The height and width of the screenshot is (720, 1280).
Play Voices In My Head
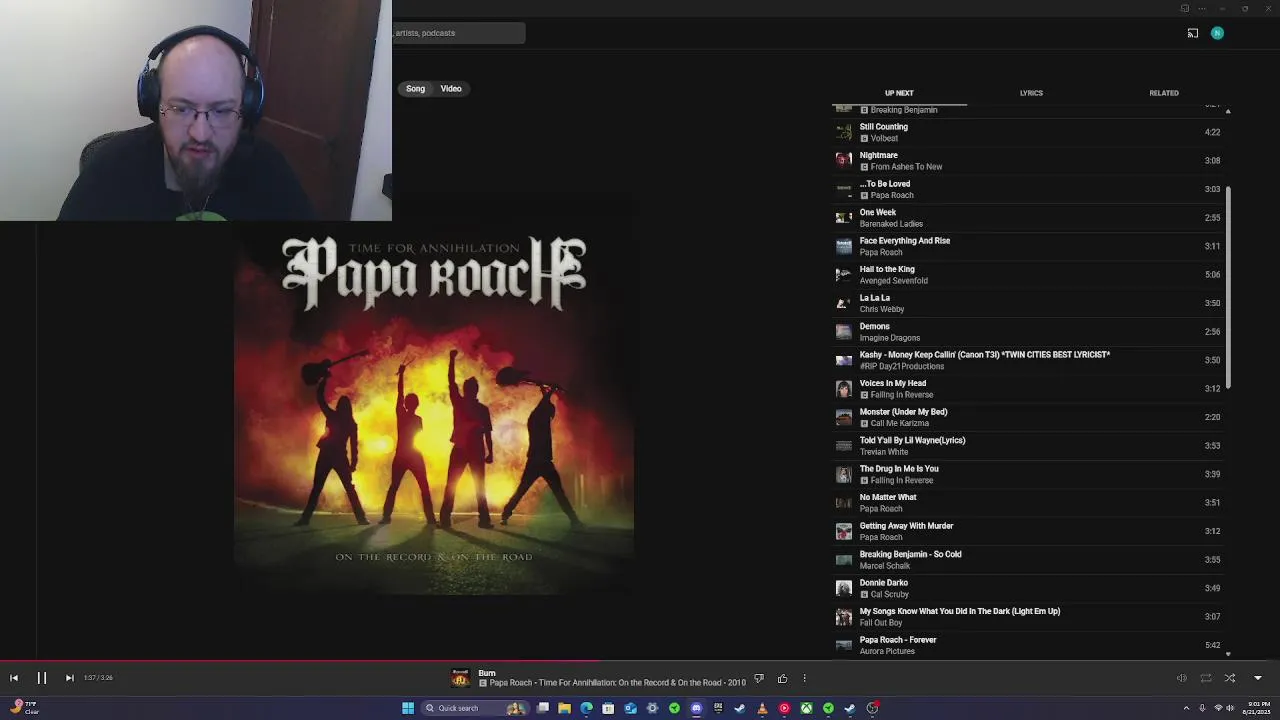click(1028, 389)
